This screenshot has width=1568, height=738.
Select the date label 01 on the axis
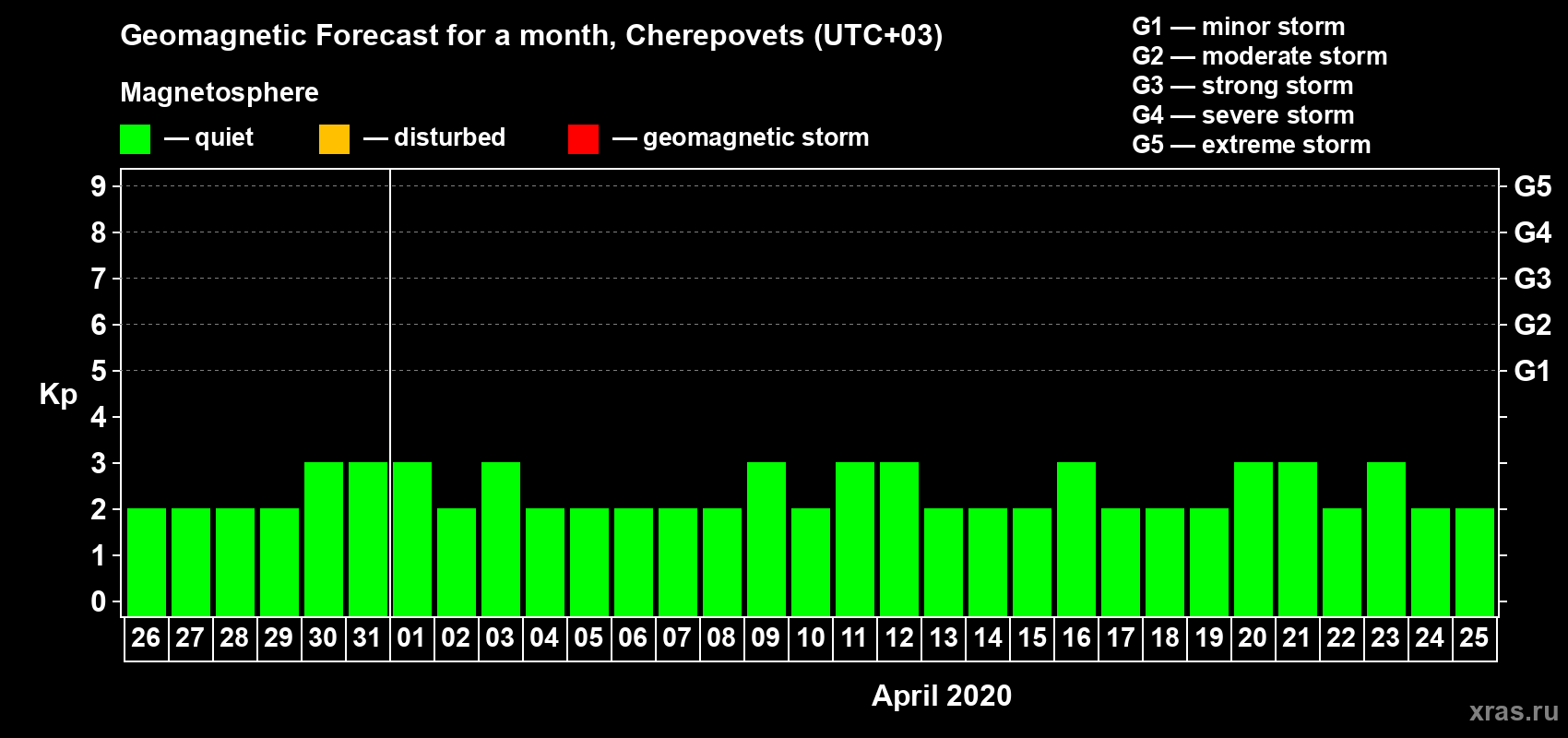(x=411, y=637)
